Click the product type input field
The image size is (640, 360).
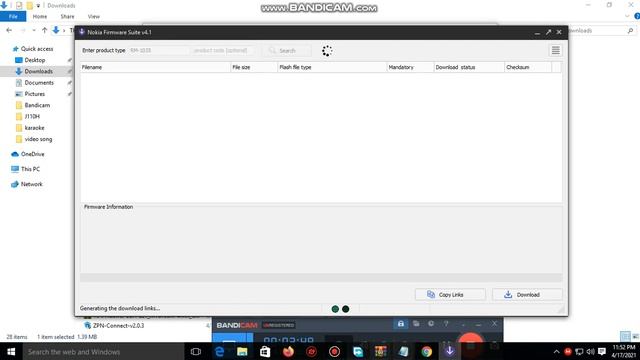coord(158,51)
